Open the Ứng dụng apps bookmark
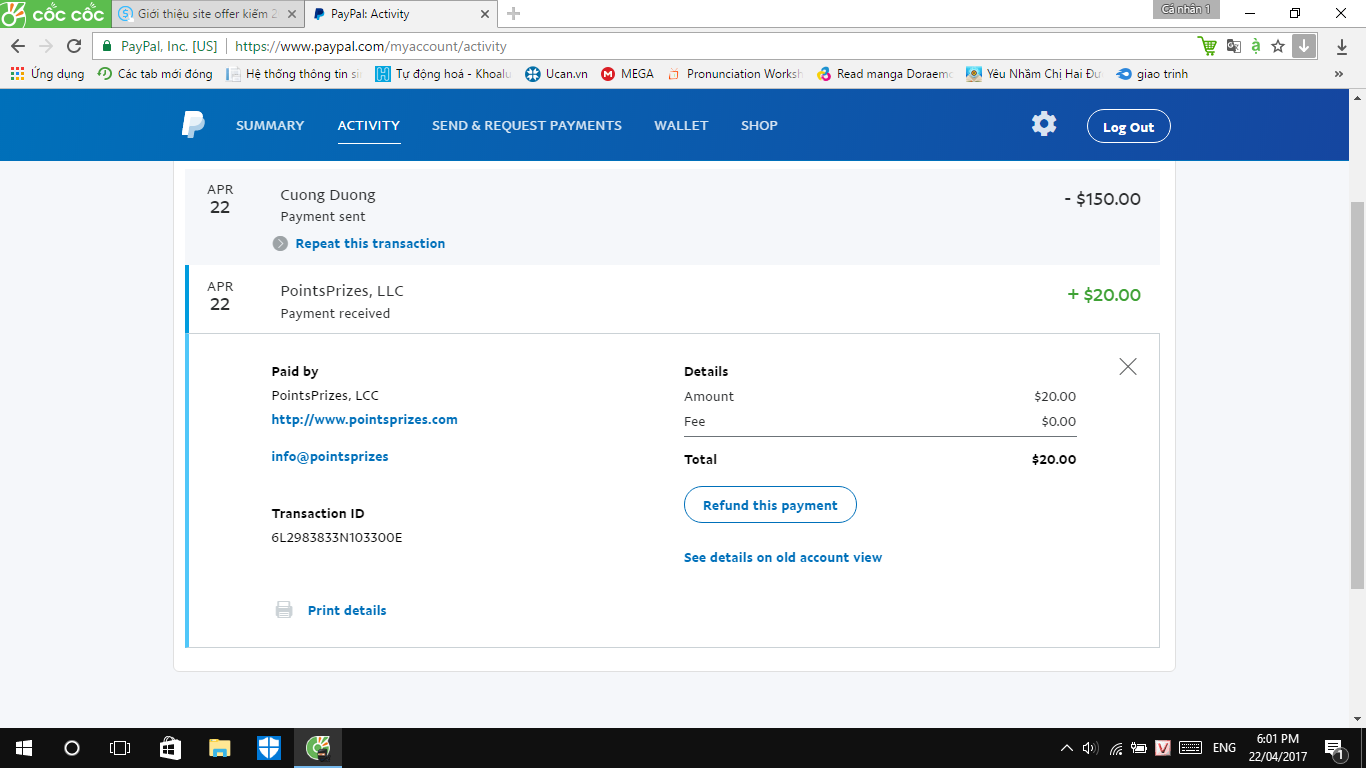 47,74
